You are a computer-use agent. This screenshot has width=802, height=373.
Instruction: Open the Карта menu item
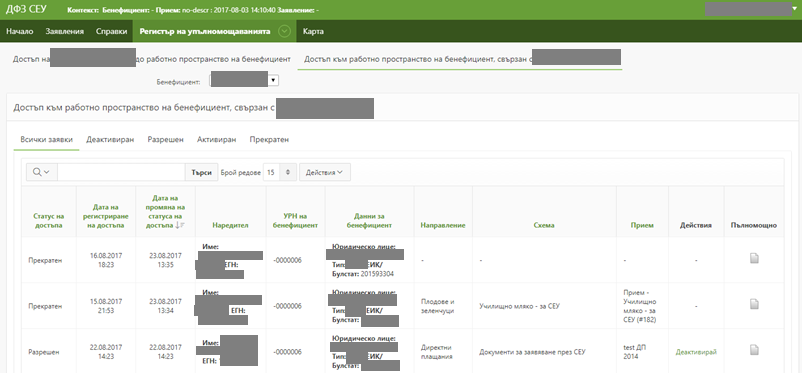[x=313, y=31]
